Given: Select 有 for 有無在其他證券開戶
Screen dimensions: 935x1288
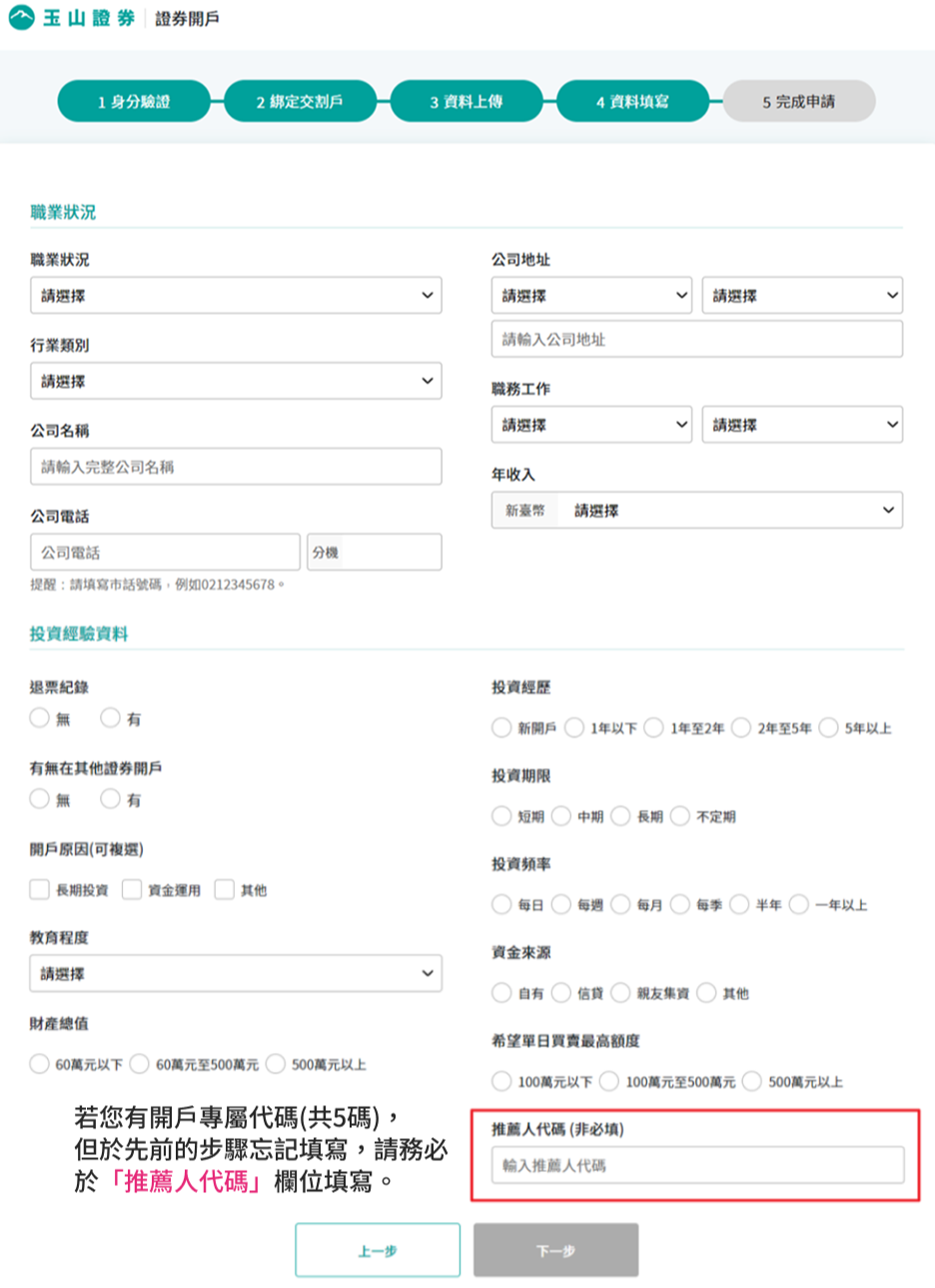Looking at the screenshot, I should [x=109, y=798].
